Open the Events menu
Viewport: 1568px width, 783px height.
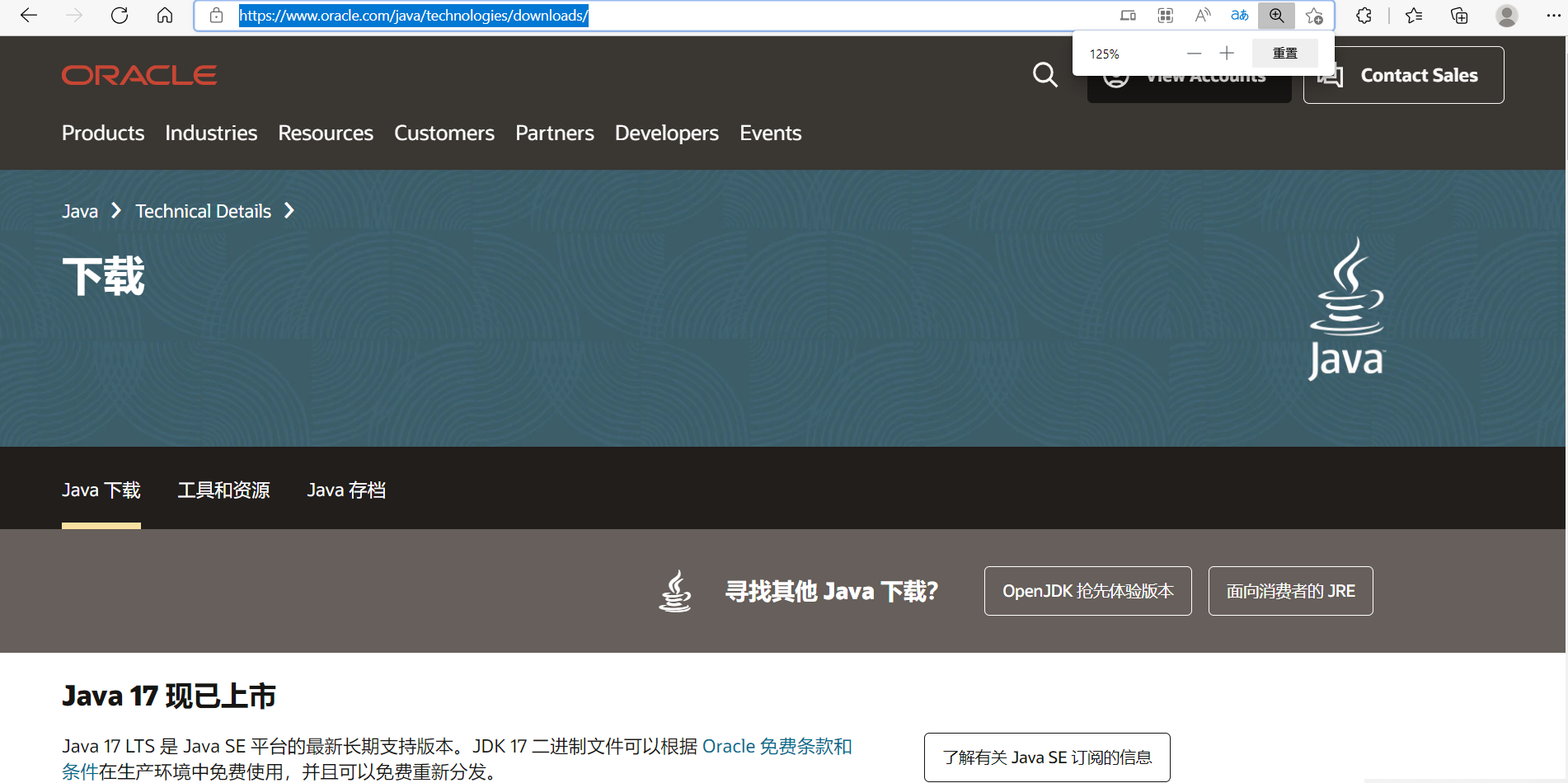[x=771, y=134]
